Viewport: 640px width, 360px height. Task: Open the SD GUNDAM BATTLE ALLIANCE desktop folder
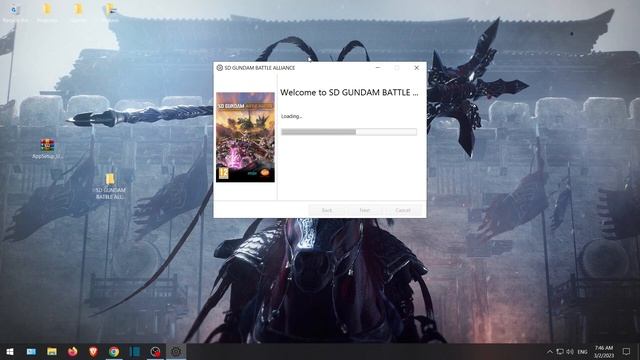click(x=110, y=186)
